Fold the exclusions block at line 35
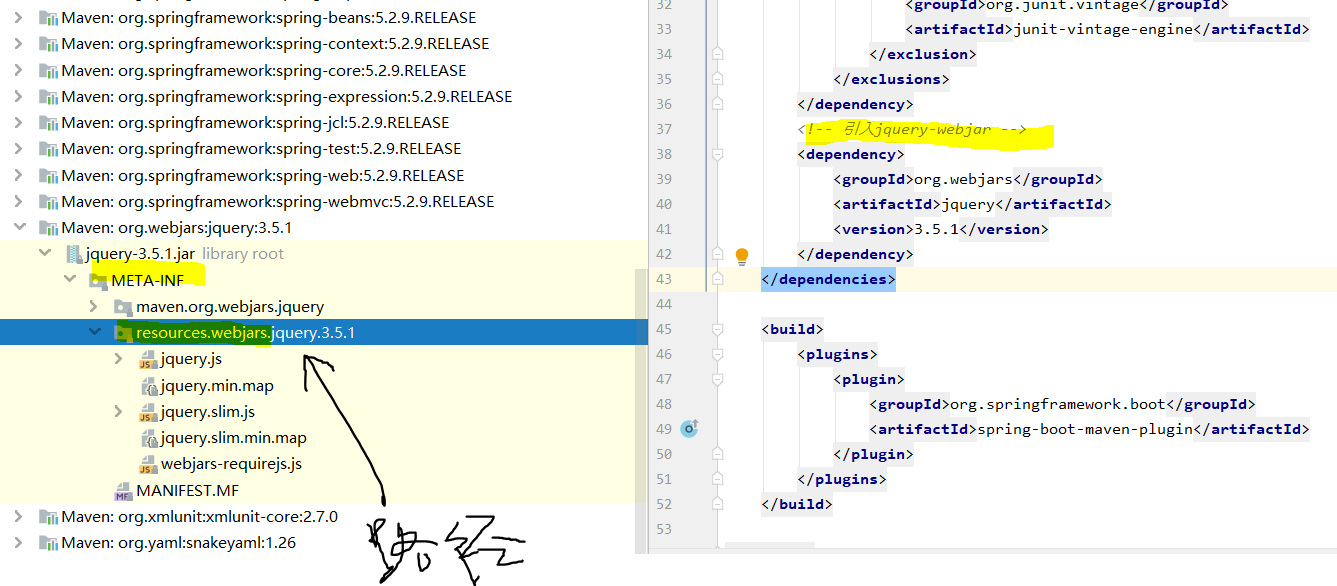Screen dimensions: 1337x586 click(x=717, y=79)
